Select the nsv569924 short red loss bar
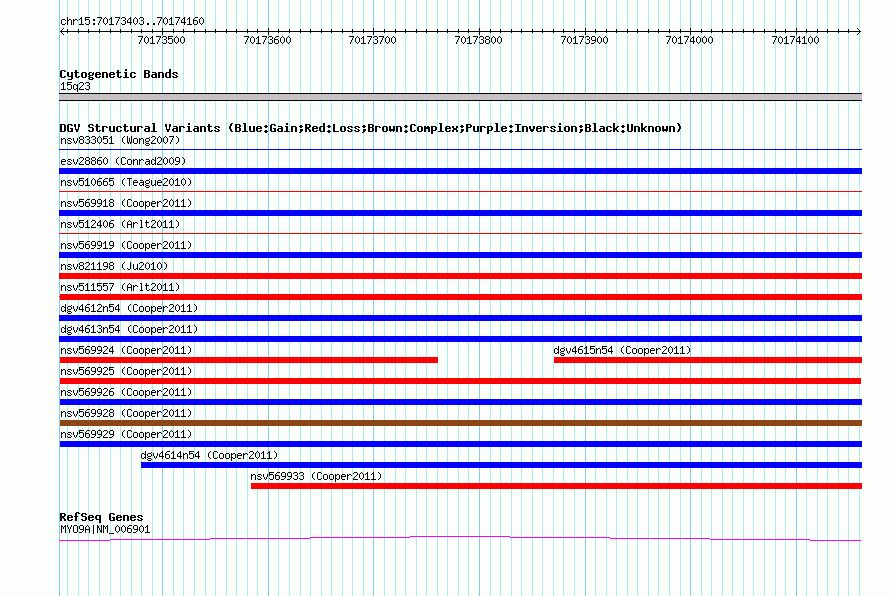Viewport: 890px width, 596px height. (x=249, y=360)
